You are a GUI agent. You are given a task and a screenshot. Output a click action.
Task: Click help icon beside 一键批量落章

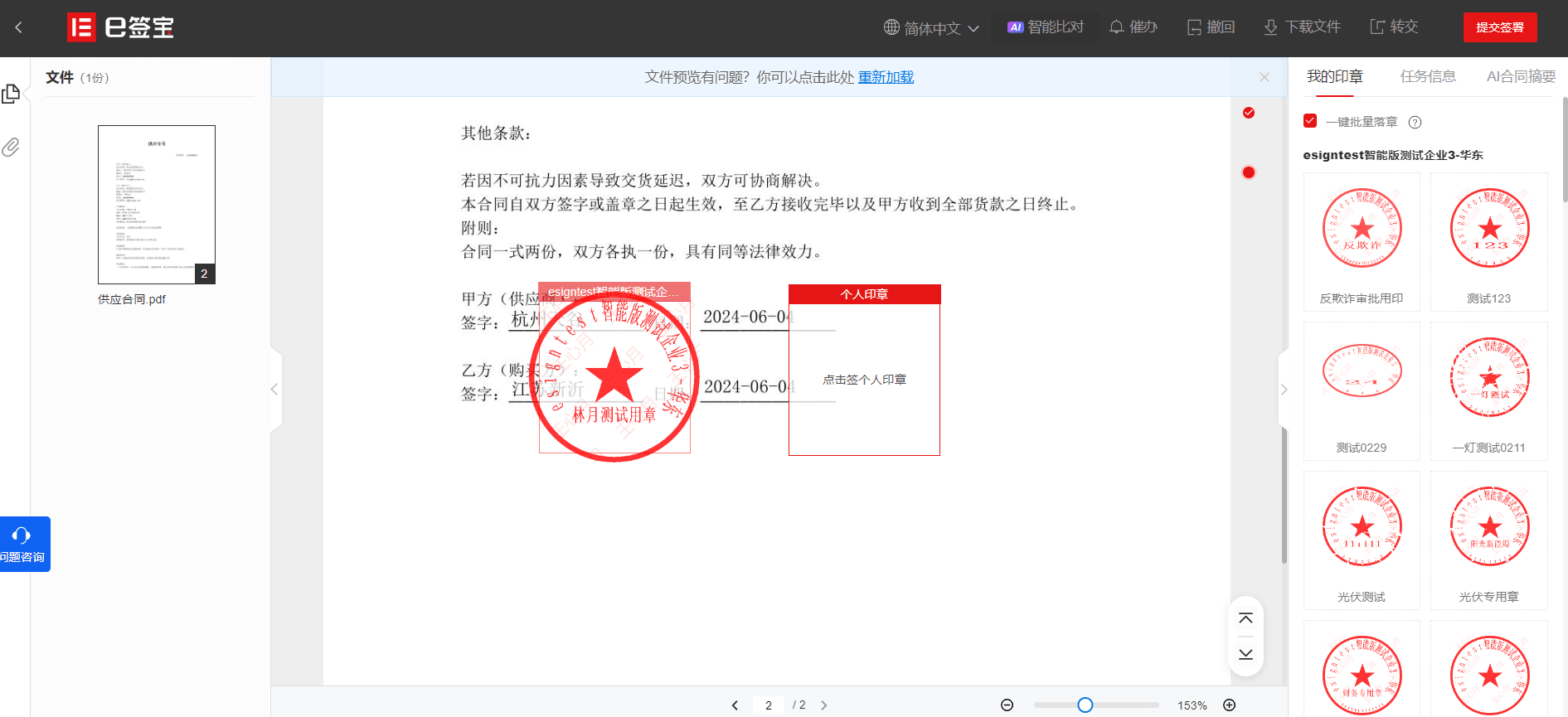coord(1415,122)
